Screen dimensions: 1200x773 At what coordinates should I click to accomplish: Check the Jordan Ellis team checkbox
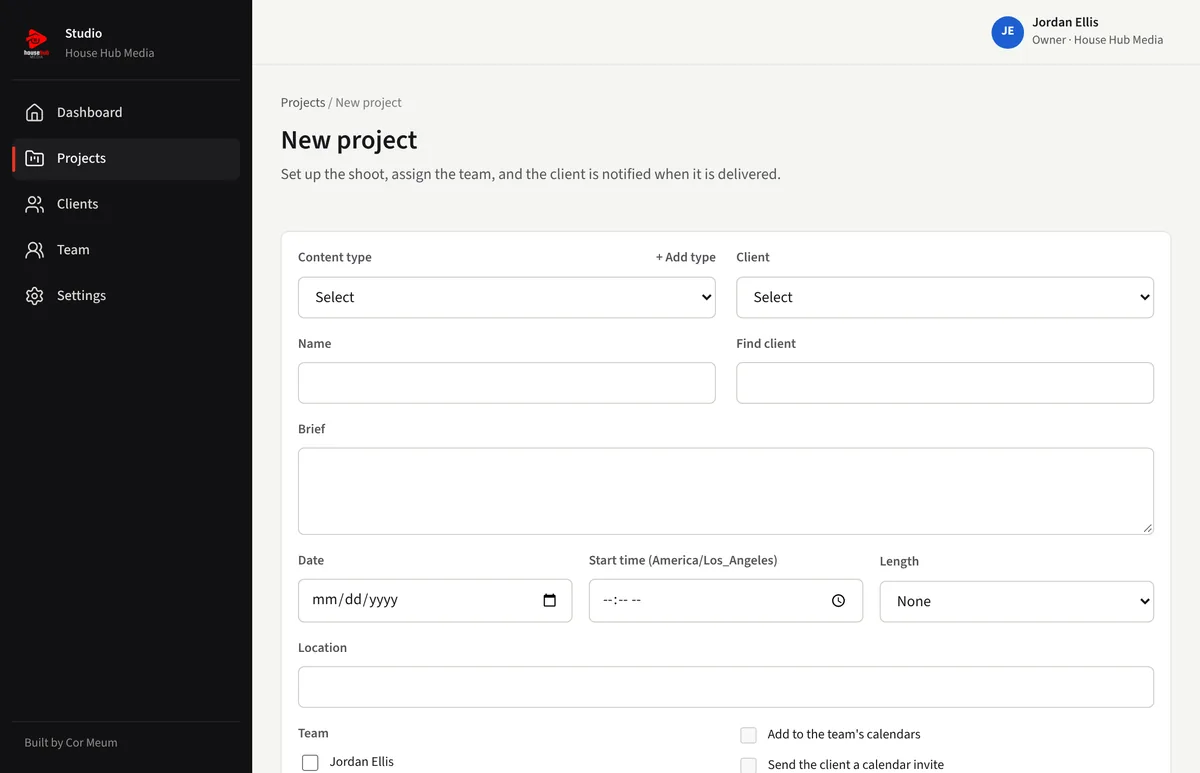point(310,762)
